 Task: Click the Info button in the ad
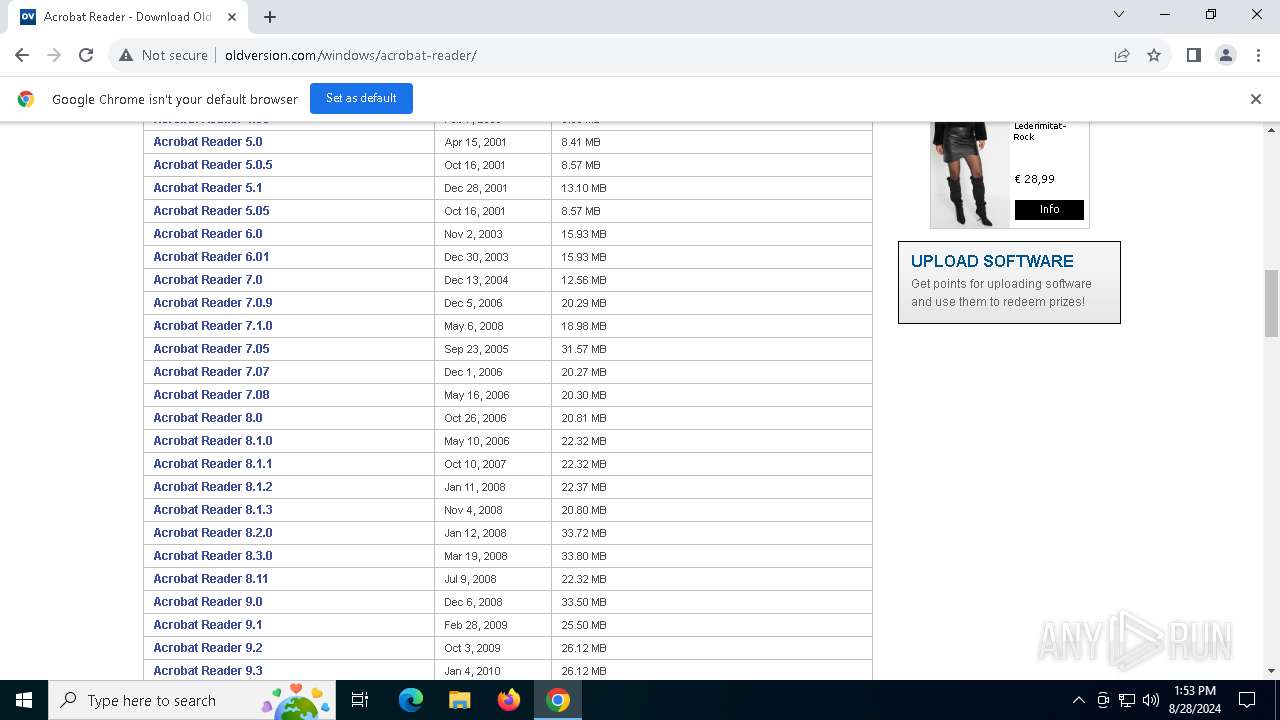point(1049,210)
